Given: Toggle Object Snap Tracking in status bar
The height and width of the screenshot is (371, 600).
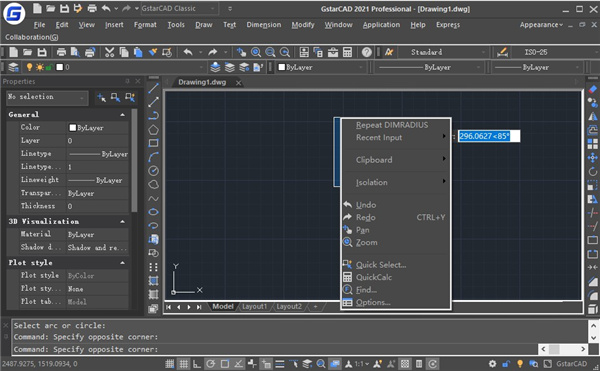Looking at the screenshot, I should (x=238, y=364).
